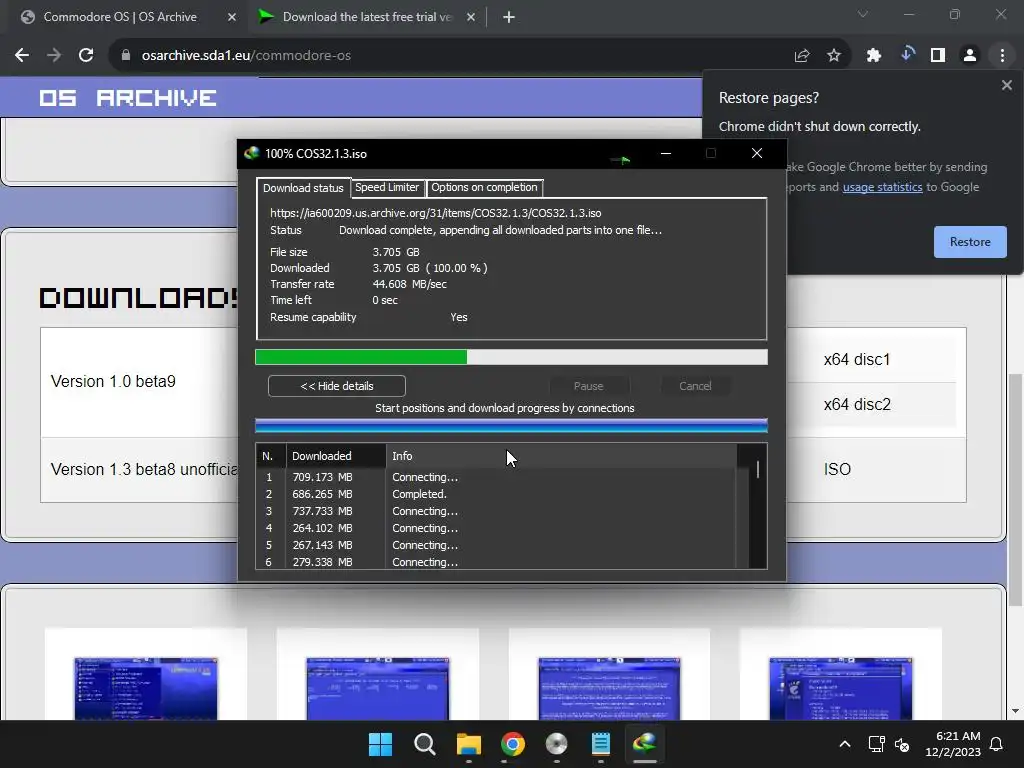Open the usage statistics link
The width and height of the screenshot is (1024, 768).
point(882,187)
